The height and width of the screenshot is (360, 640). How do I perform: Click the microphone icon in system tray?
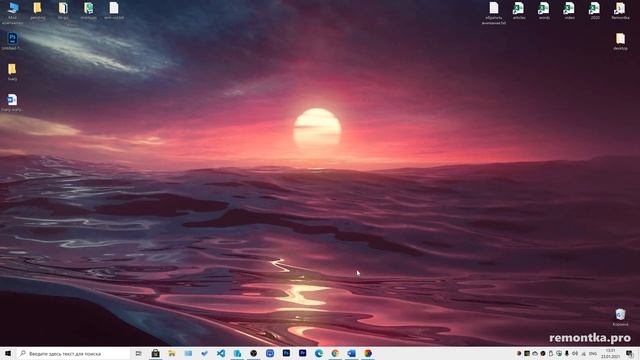[x=567, y=353]
